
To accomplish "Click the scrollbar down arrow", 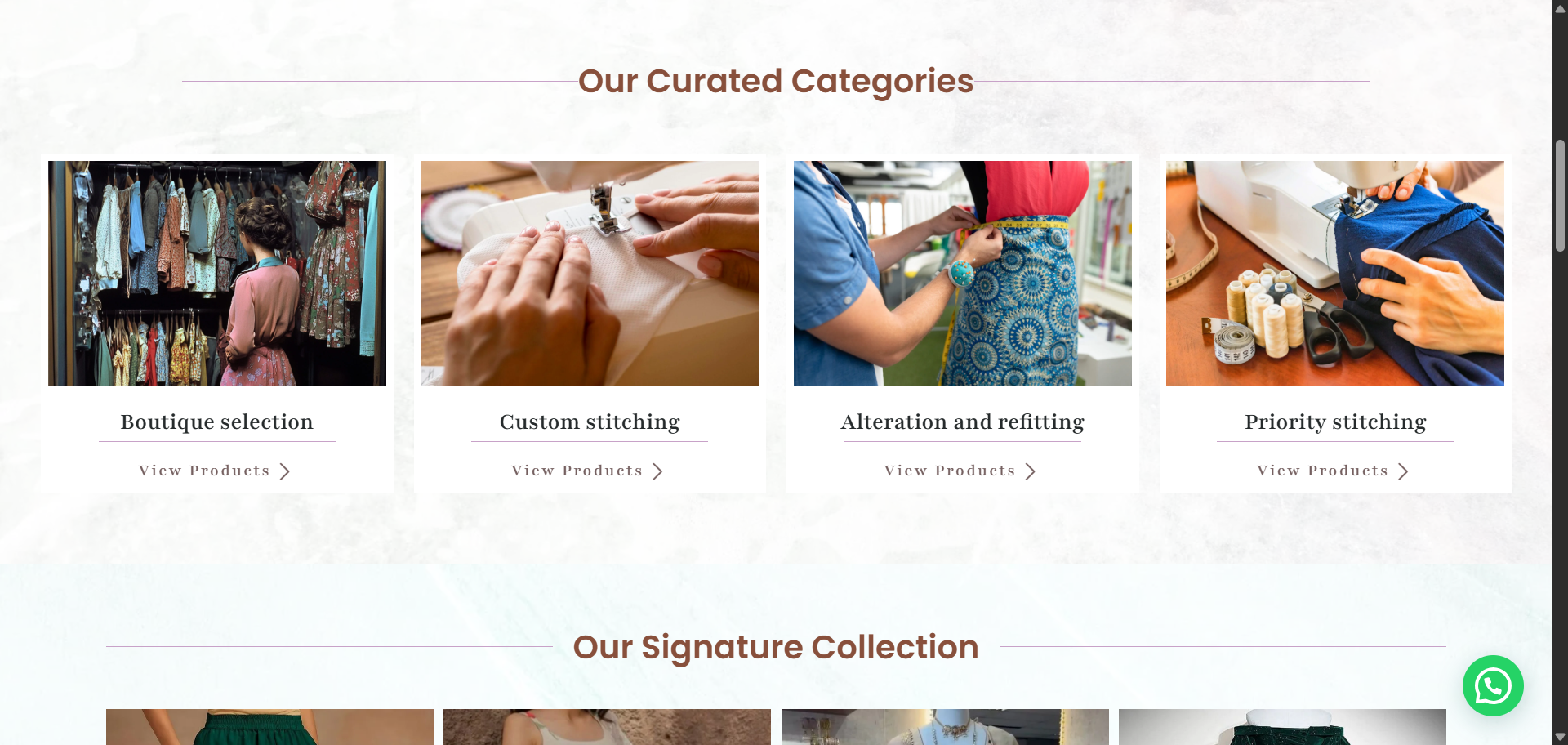I will tap(1560, 737).
